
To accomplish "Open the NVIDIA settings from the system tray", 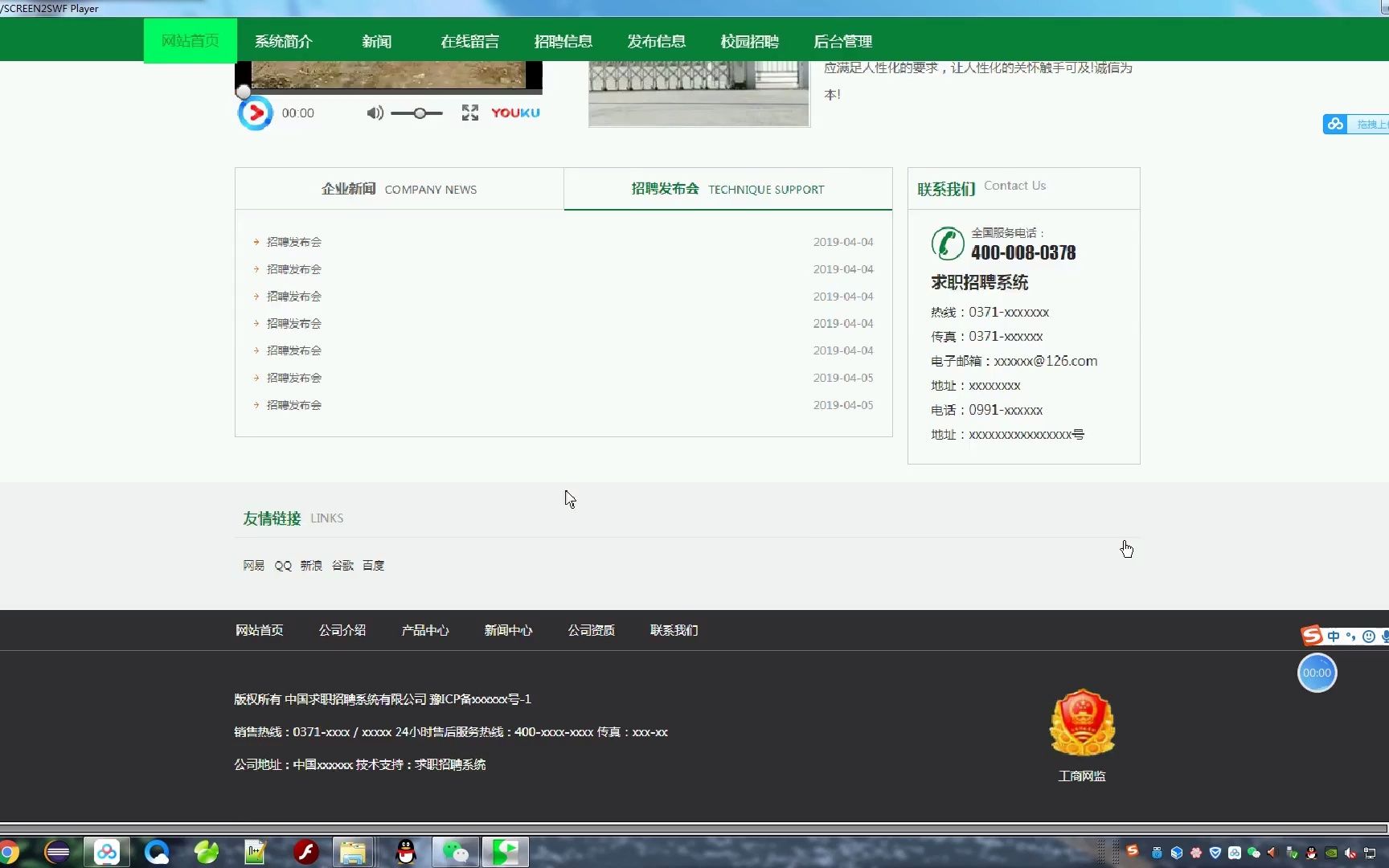I will click(x=1331, y=852).
